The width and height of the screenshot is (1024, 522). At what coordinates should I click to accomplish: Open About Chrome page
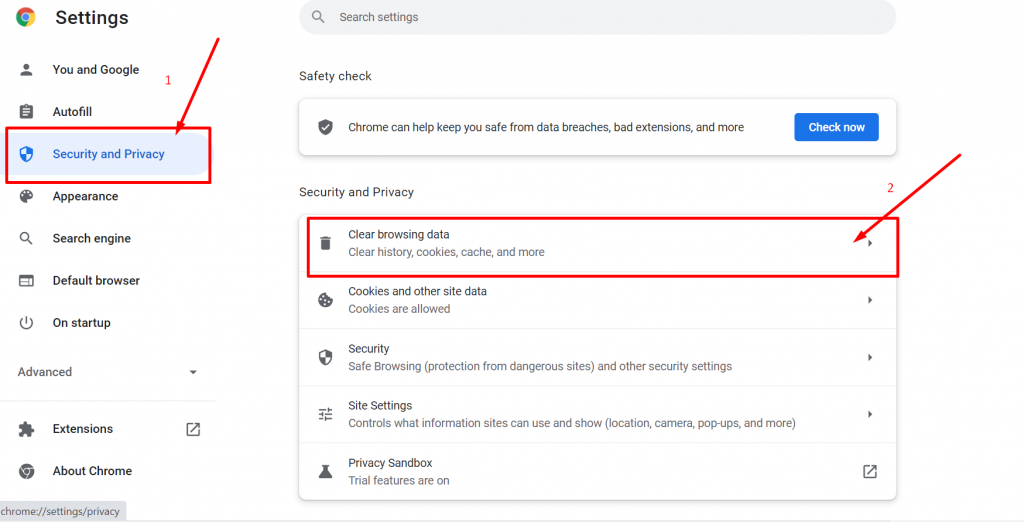click(x=92, y=471)
